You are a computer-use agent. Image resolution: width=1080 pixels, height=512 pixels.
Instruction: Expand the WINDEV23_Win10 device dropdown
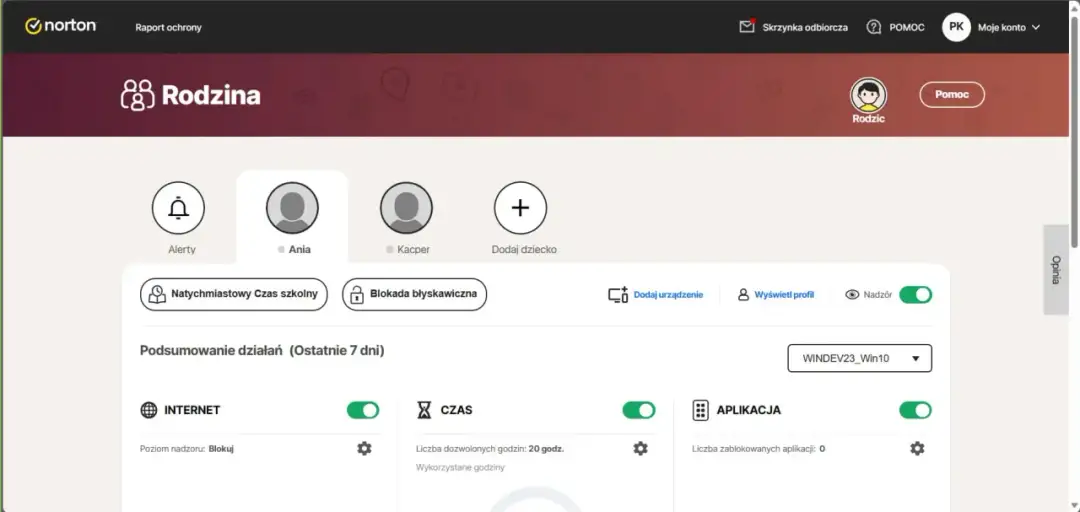[x=859, y=358]
